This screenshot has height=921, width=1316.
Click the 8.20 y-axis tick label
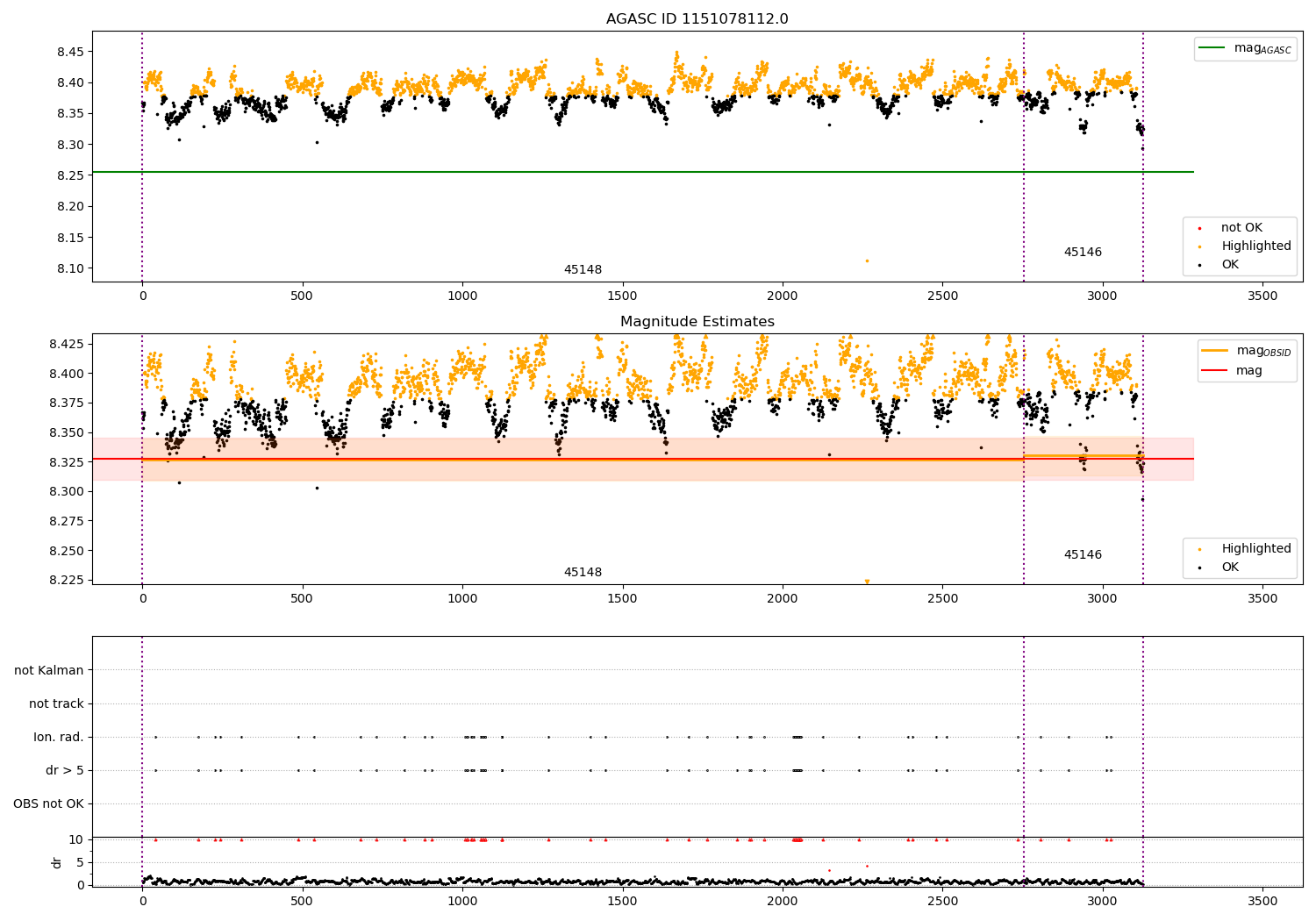pos(69,206)
